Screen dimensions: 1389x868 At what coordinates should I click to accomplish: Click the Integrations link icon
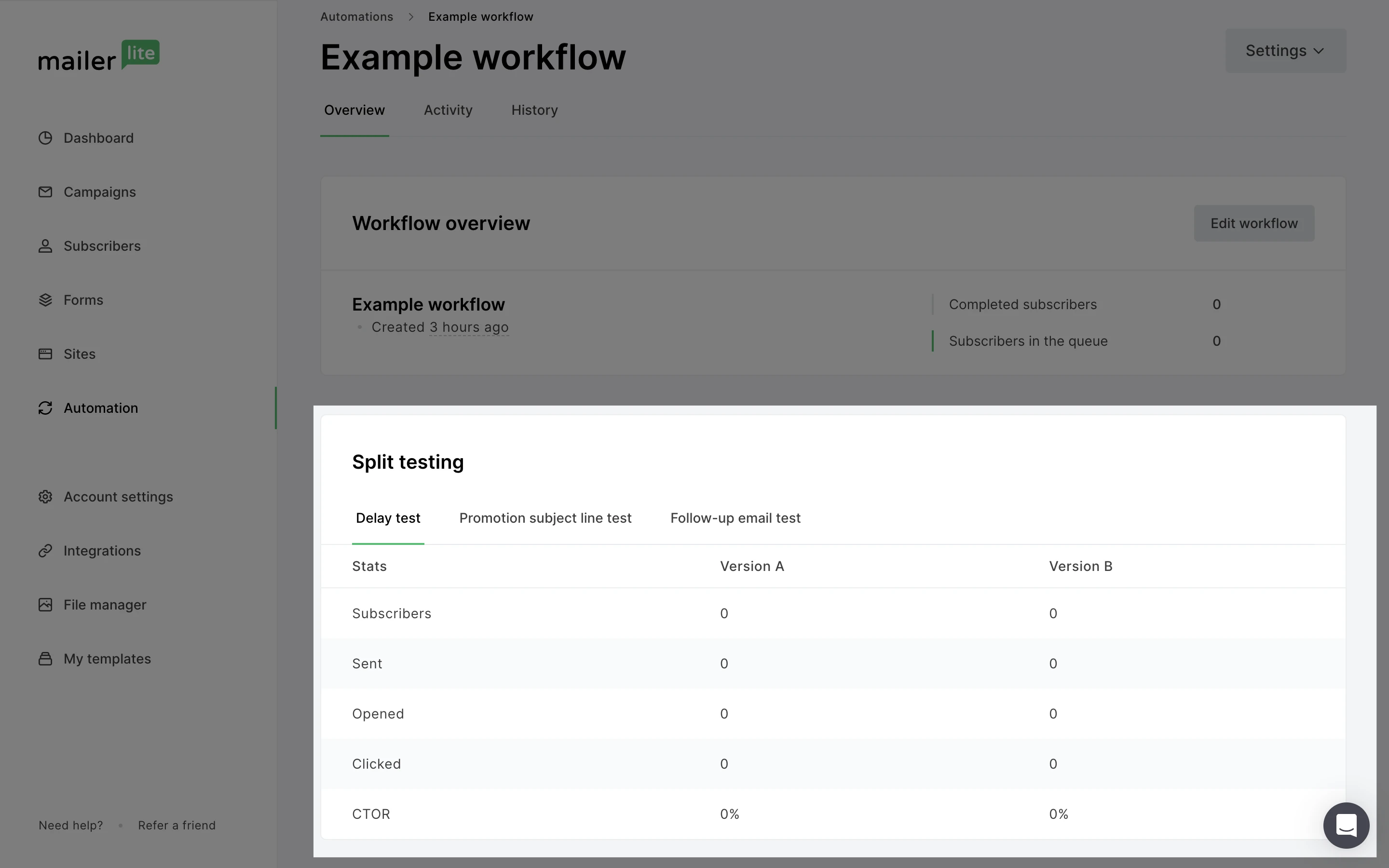[45, 551]
